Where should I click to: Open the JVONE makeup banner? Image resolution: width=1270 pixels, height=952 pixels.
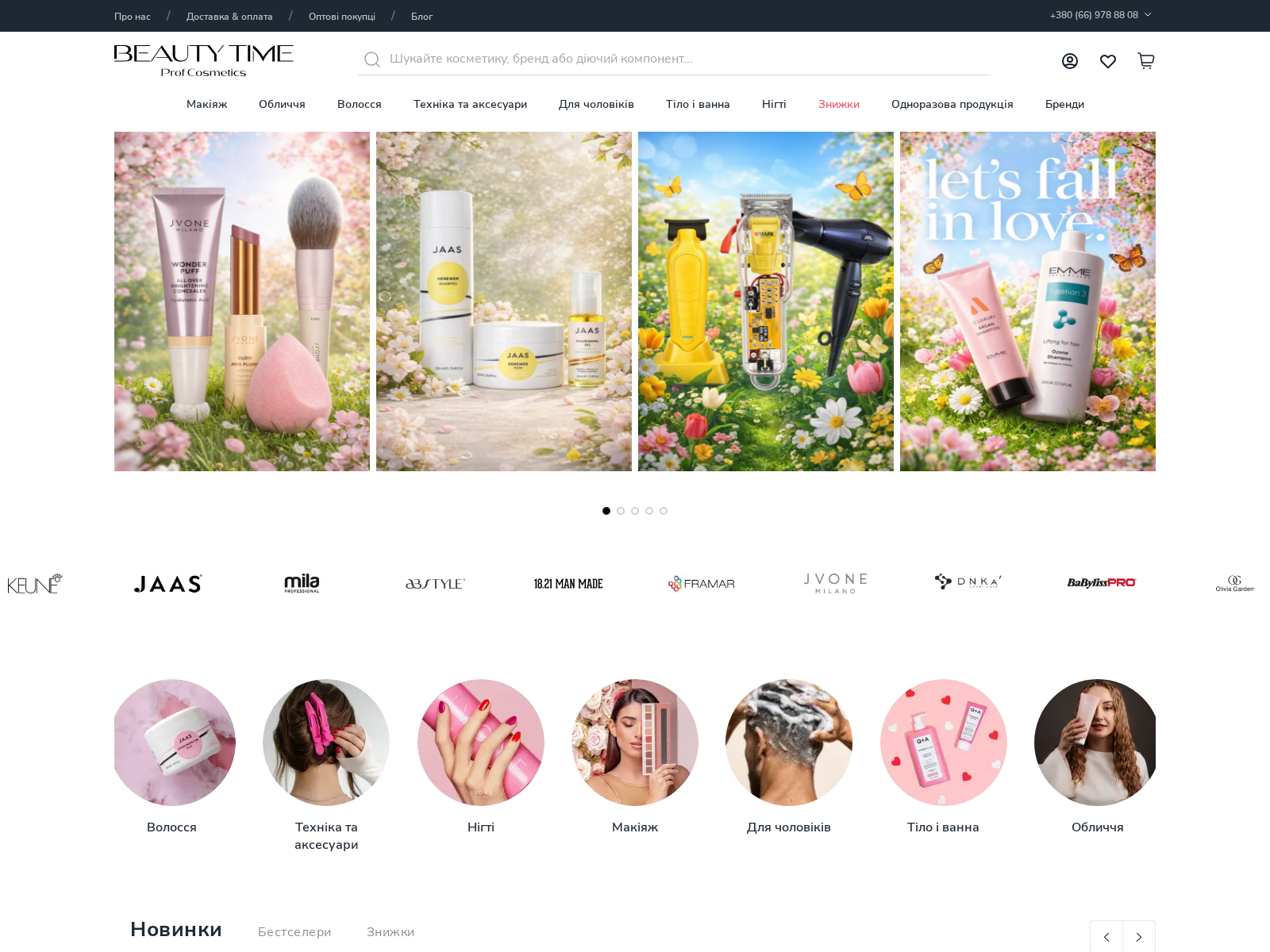click(x=242, y=301)
